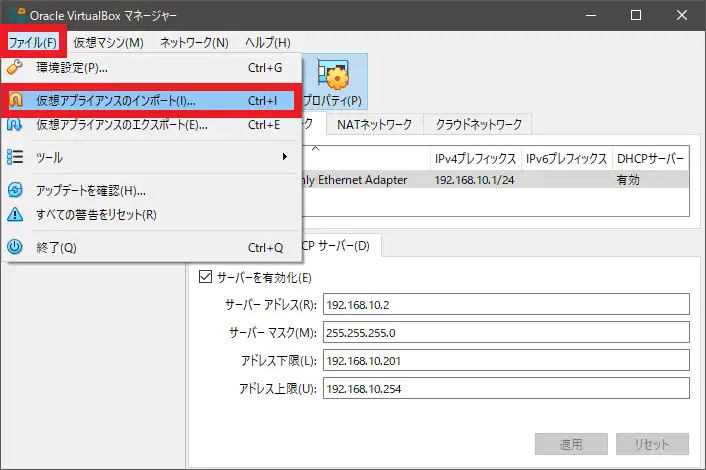Click the Tools list icon in menu

(x=16, y=157)
